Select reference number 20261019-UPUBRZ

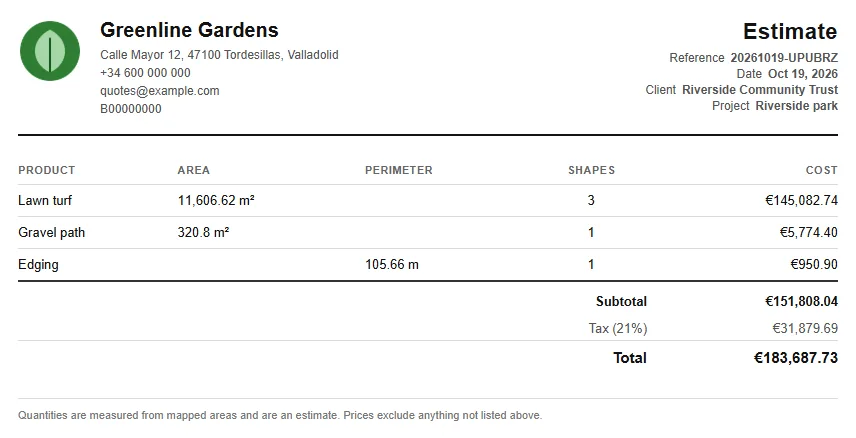(x=784, y=58)
